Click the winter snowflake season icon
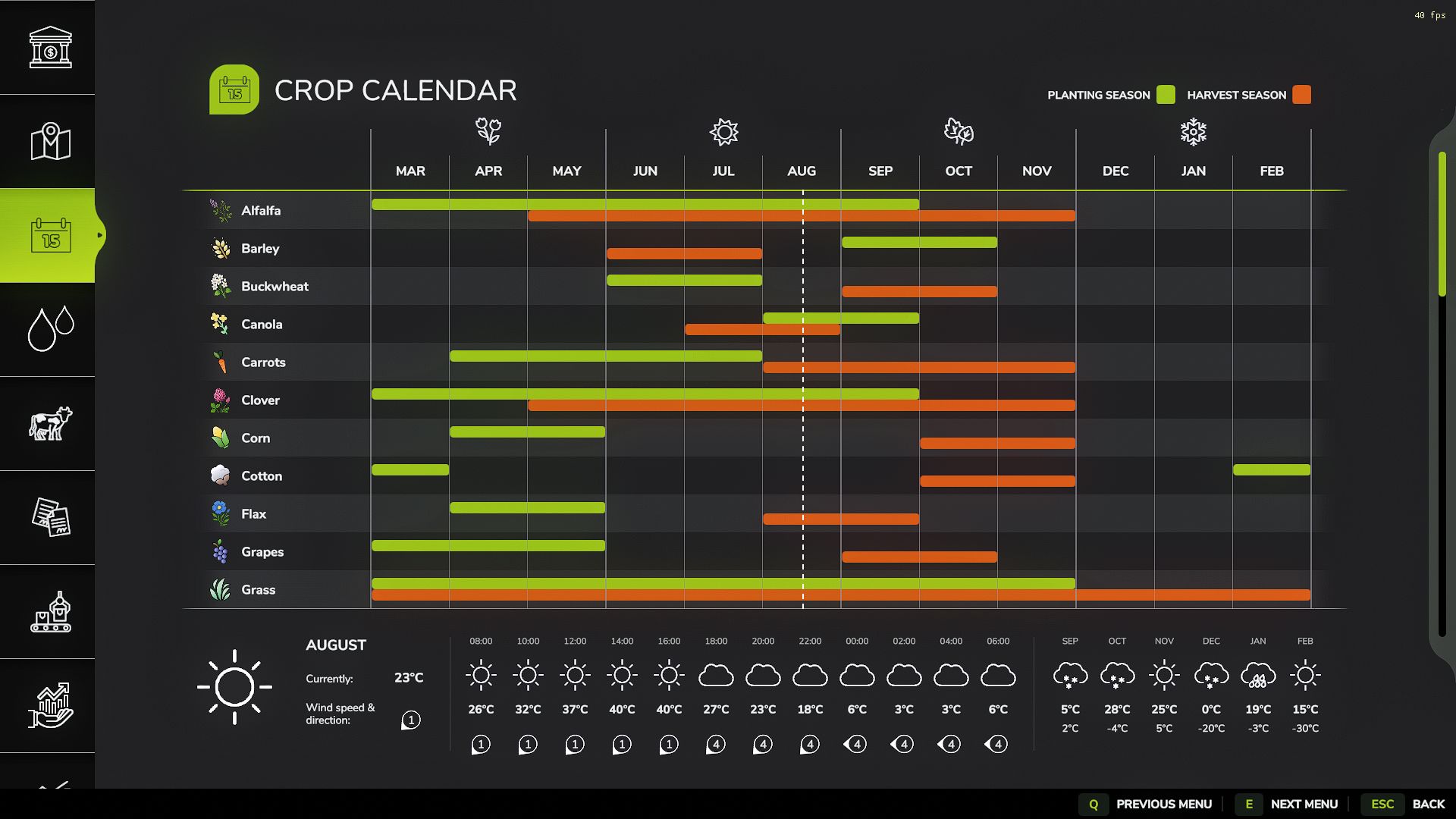Image resolution: width=1456 pixels, height=819 pixels. [1194, 131]
